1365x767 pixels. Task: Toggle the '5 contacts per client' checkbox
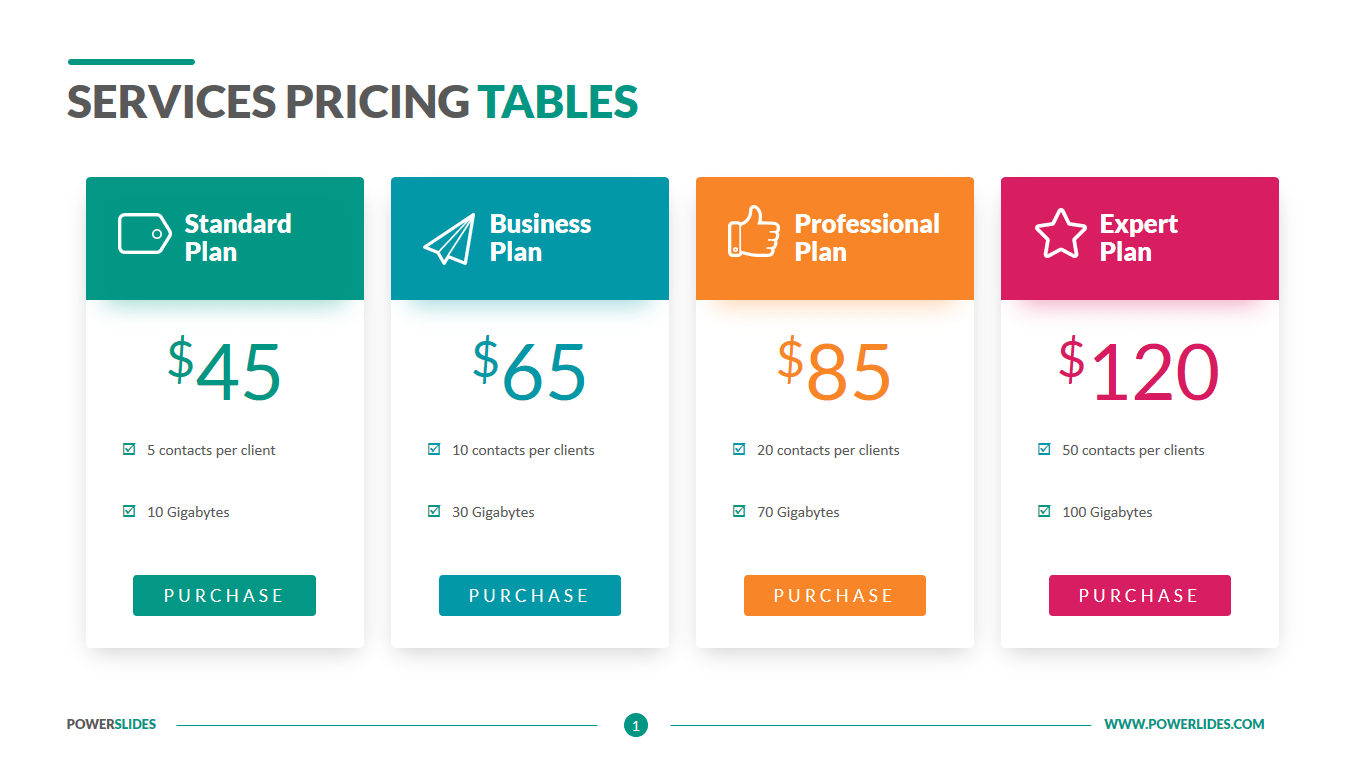click(129, 449)
